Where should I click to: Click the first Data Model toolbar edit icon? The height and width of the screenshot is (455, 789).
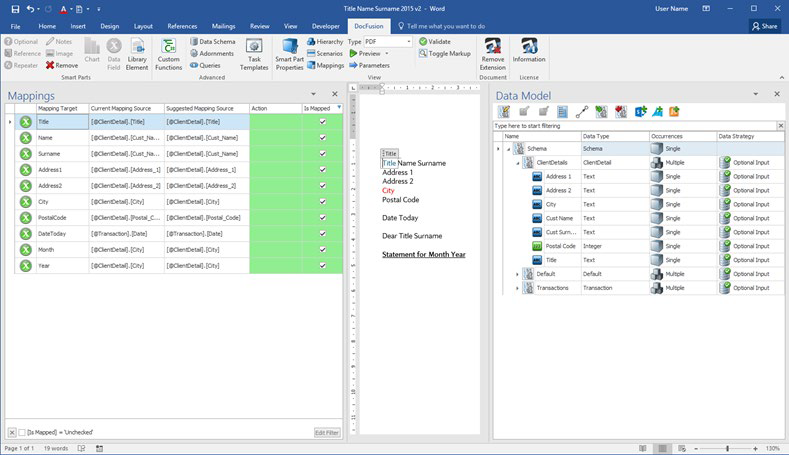(x=504, y=112)
